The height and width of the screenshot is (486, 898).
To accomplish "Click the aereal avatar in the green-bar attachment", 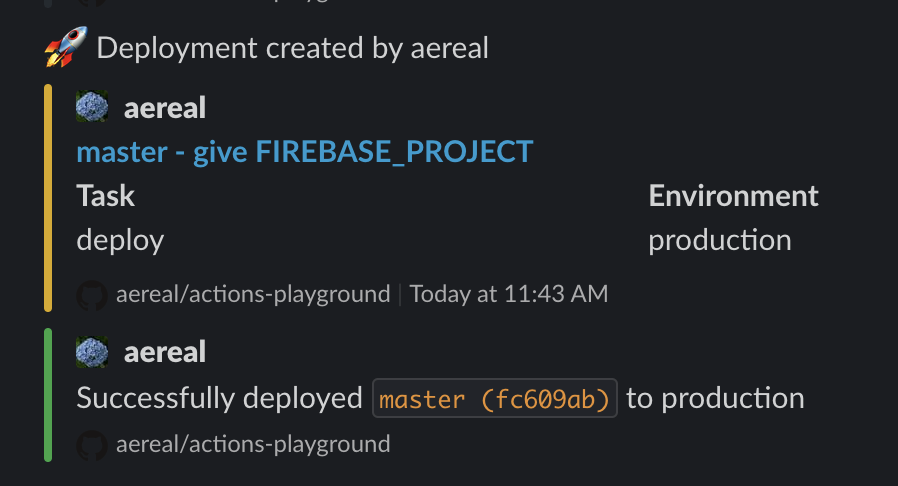I will (x=92, y=352).
